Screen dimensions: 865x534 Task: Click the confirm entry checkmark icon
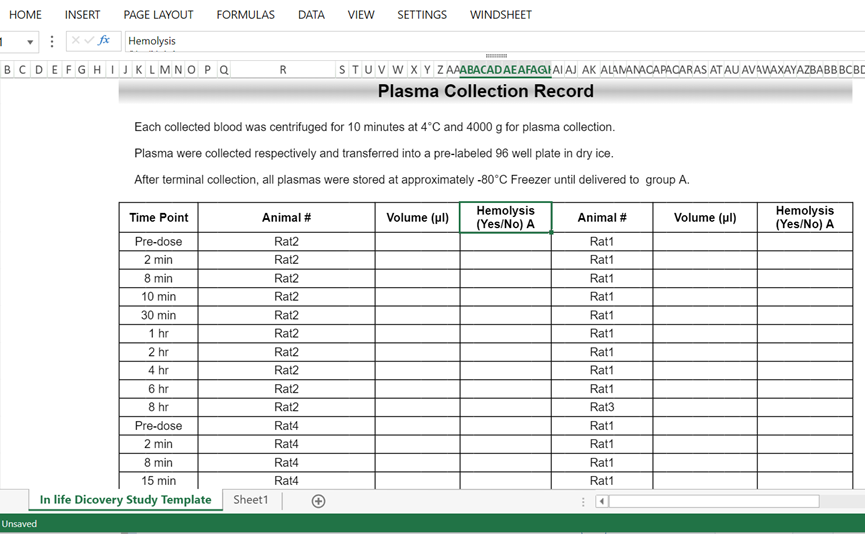(x=89, y=41)
